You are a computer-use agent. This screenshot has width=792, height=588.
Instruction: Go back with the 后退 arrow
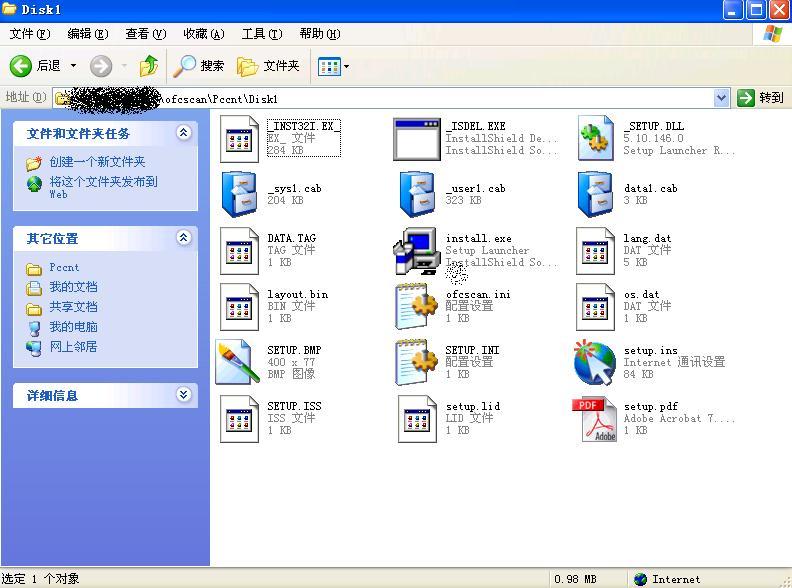coord(35,66)
